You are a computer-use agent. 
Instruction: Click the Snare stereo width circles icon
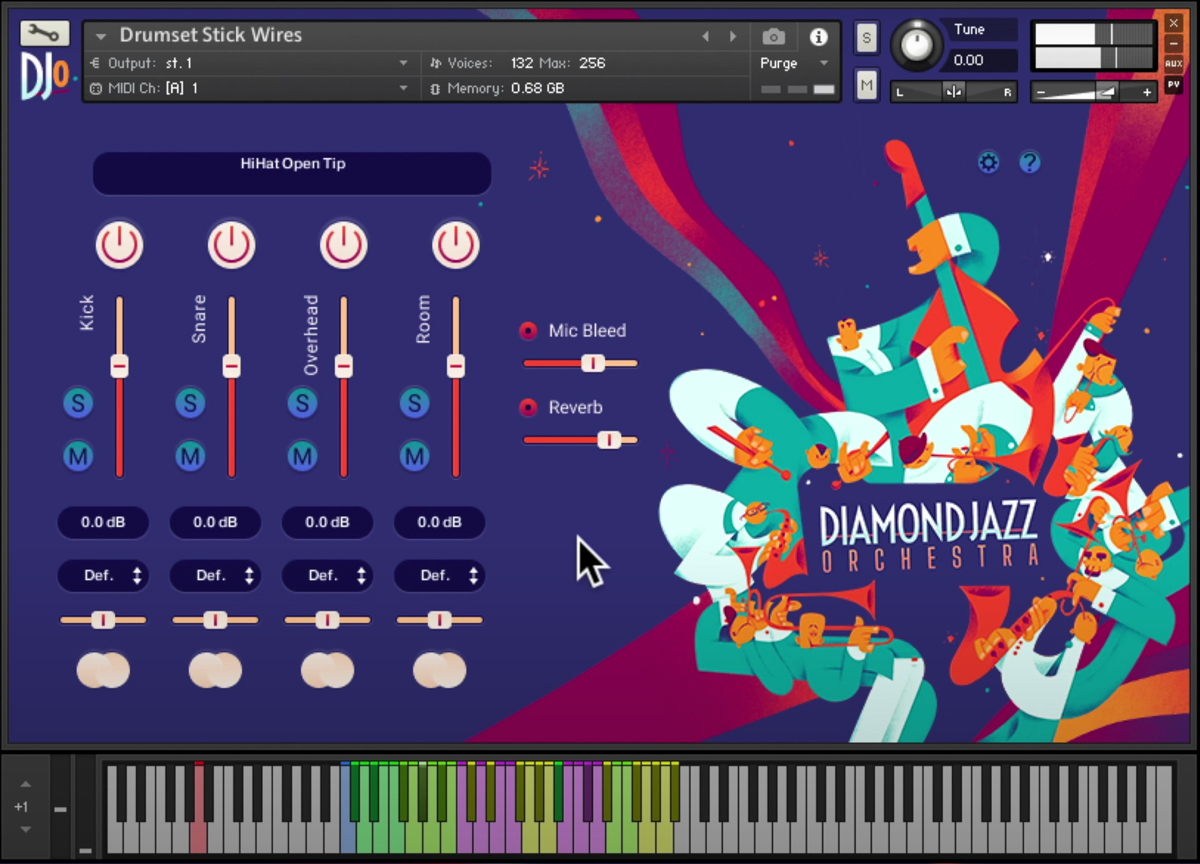pos(216,670)
